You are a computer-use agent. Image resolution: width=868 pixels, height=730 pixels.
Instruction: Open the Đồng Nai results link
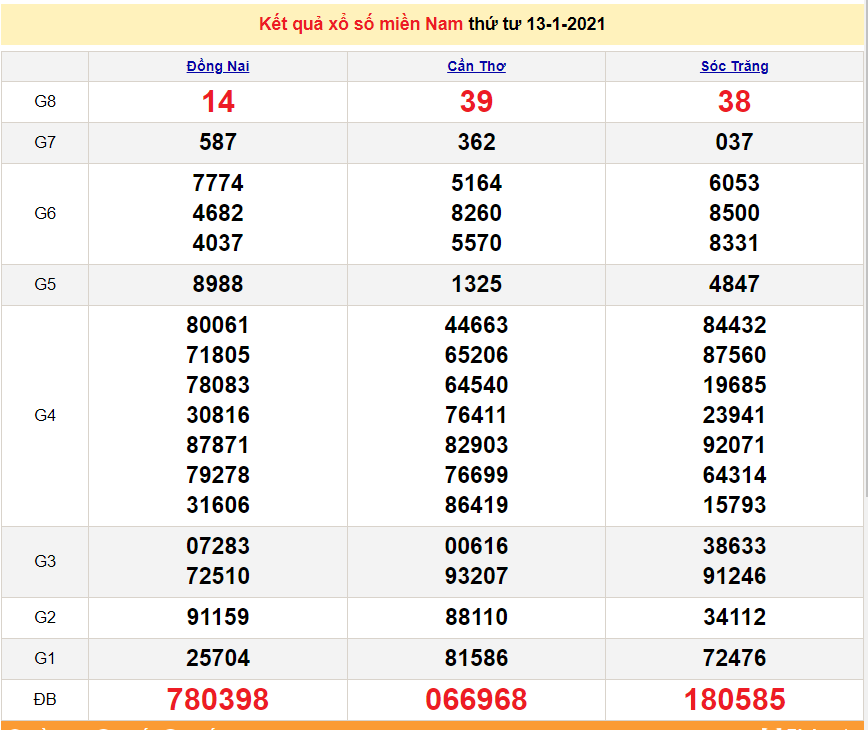(x=217, y=66)
